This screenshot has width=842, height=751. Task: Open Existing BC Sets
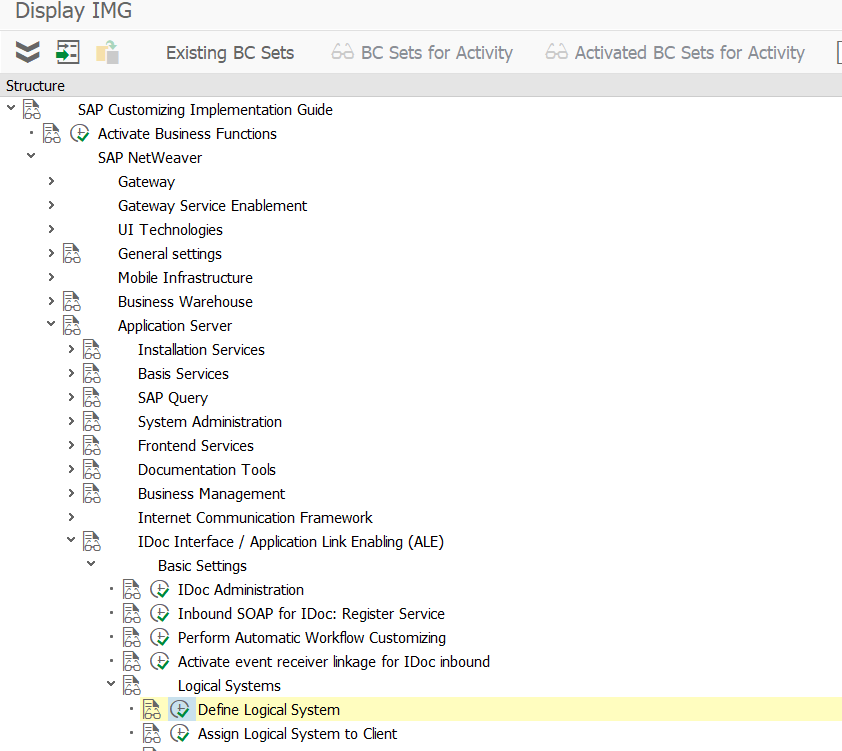click(230, 53)
